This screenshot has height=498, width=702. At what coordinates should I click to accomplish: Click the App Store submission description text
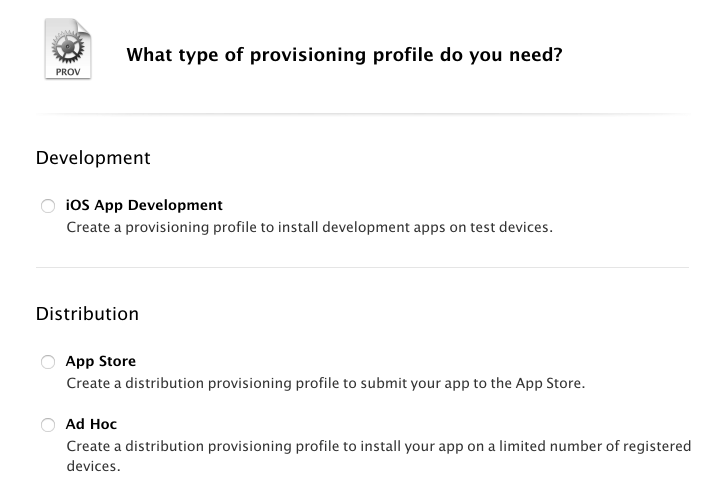pyautogui.click(x=325, y=383)
